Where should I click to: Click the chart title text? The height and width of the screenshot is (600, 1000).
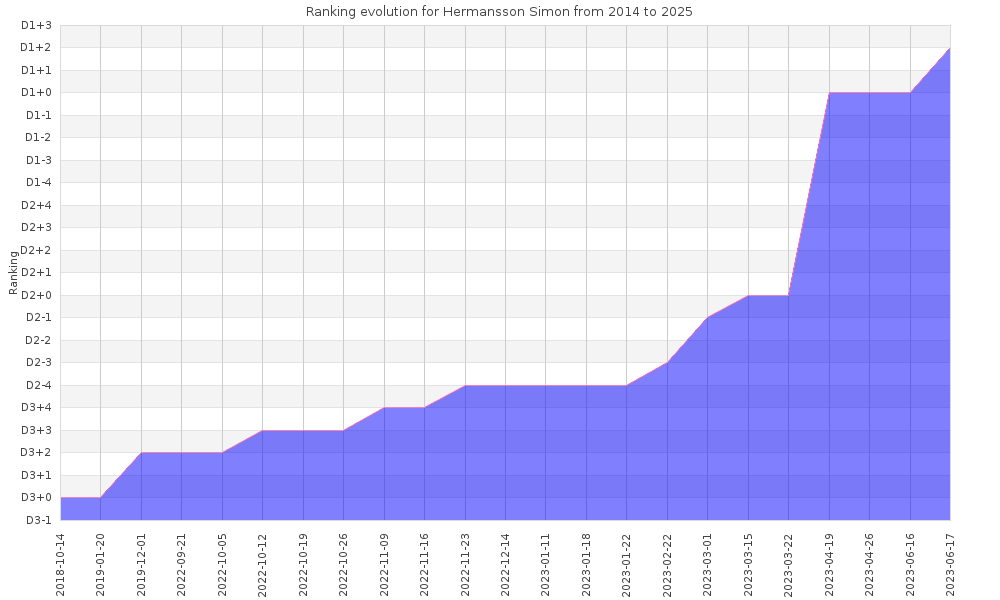(499, 11)
